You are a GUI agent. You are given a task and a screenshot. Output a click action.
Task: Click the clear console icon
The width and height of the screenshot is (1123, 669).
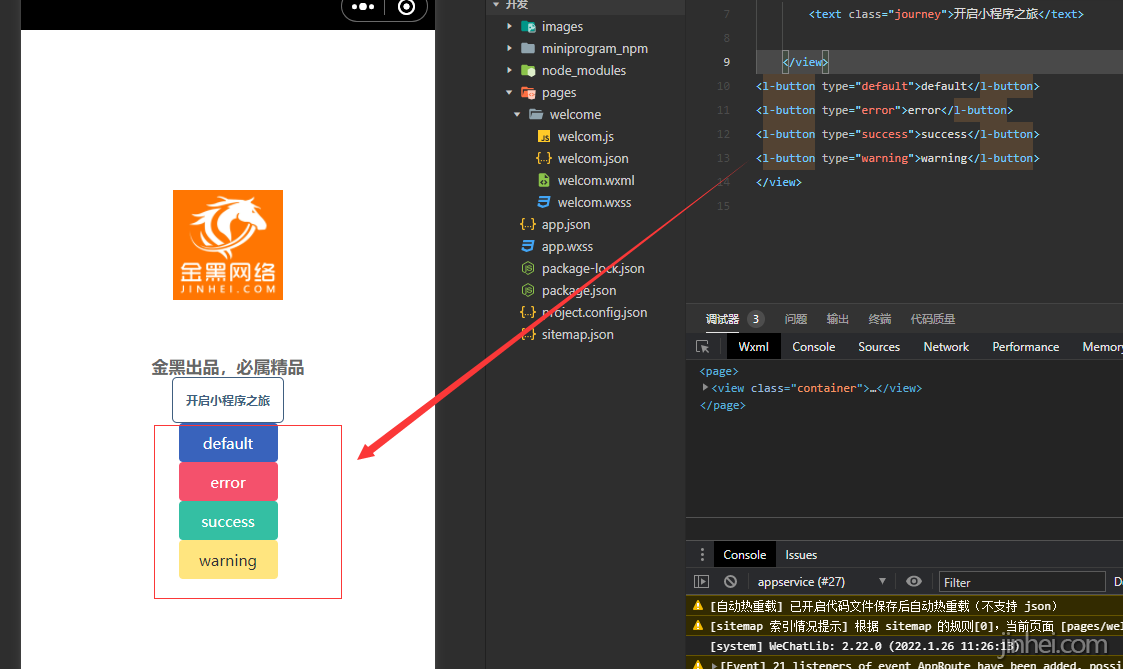731,582
